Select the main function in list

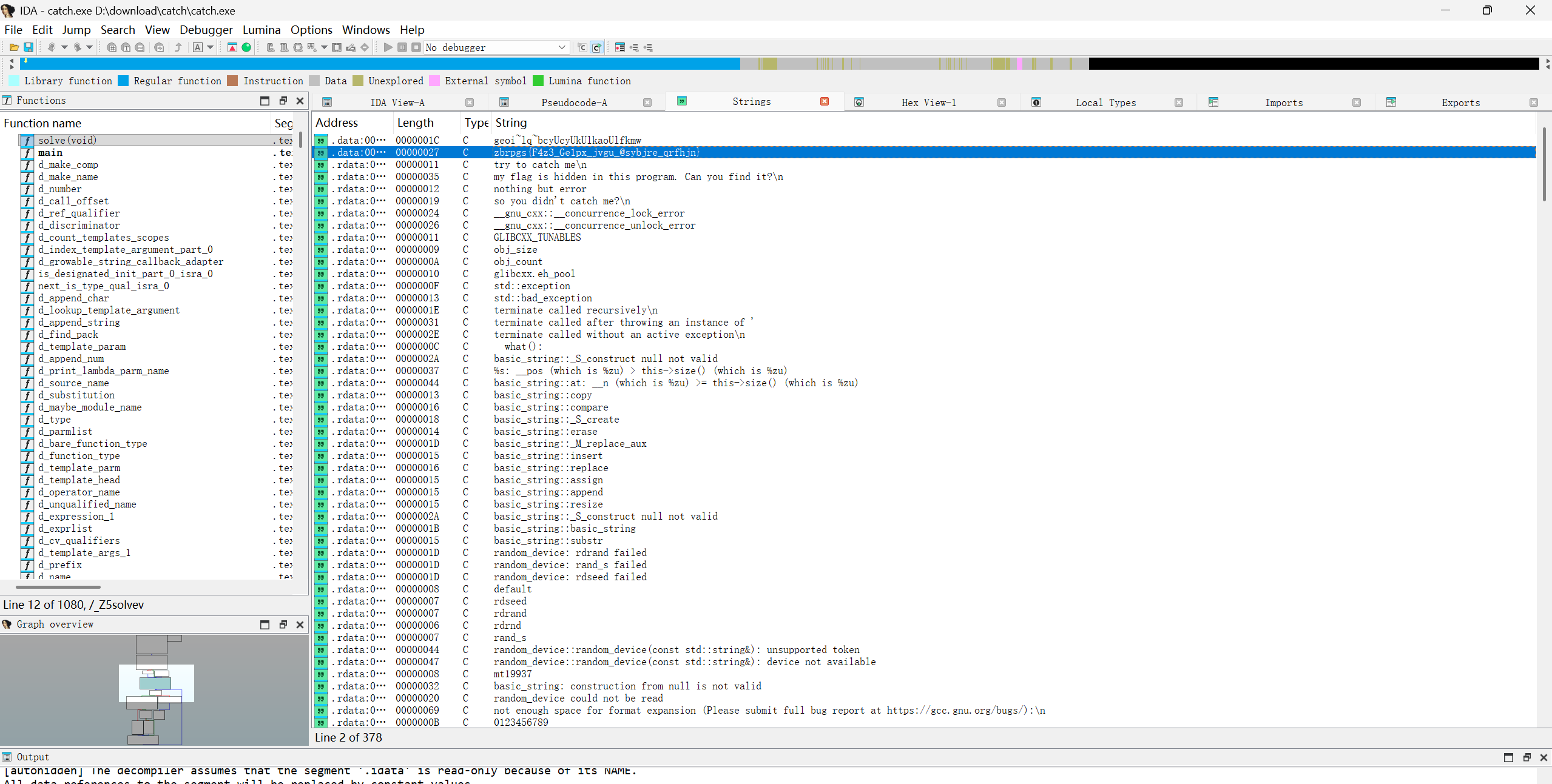(x=50, y=153)
